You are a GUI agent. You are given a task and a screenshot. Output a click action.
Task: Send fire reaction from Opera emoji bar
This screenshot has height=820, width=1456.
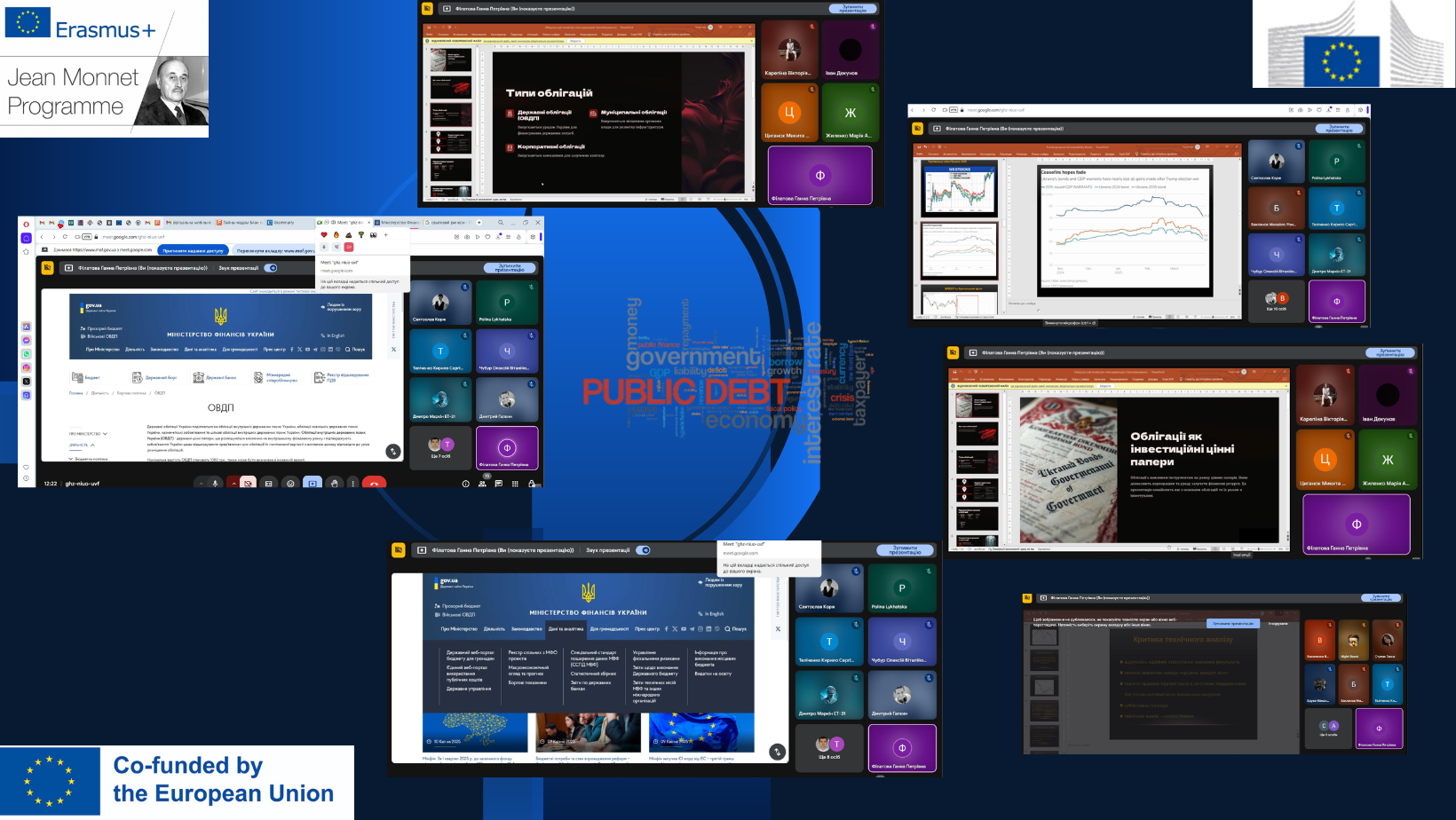tap(336, 235)
